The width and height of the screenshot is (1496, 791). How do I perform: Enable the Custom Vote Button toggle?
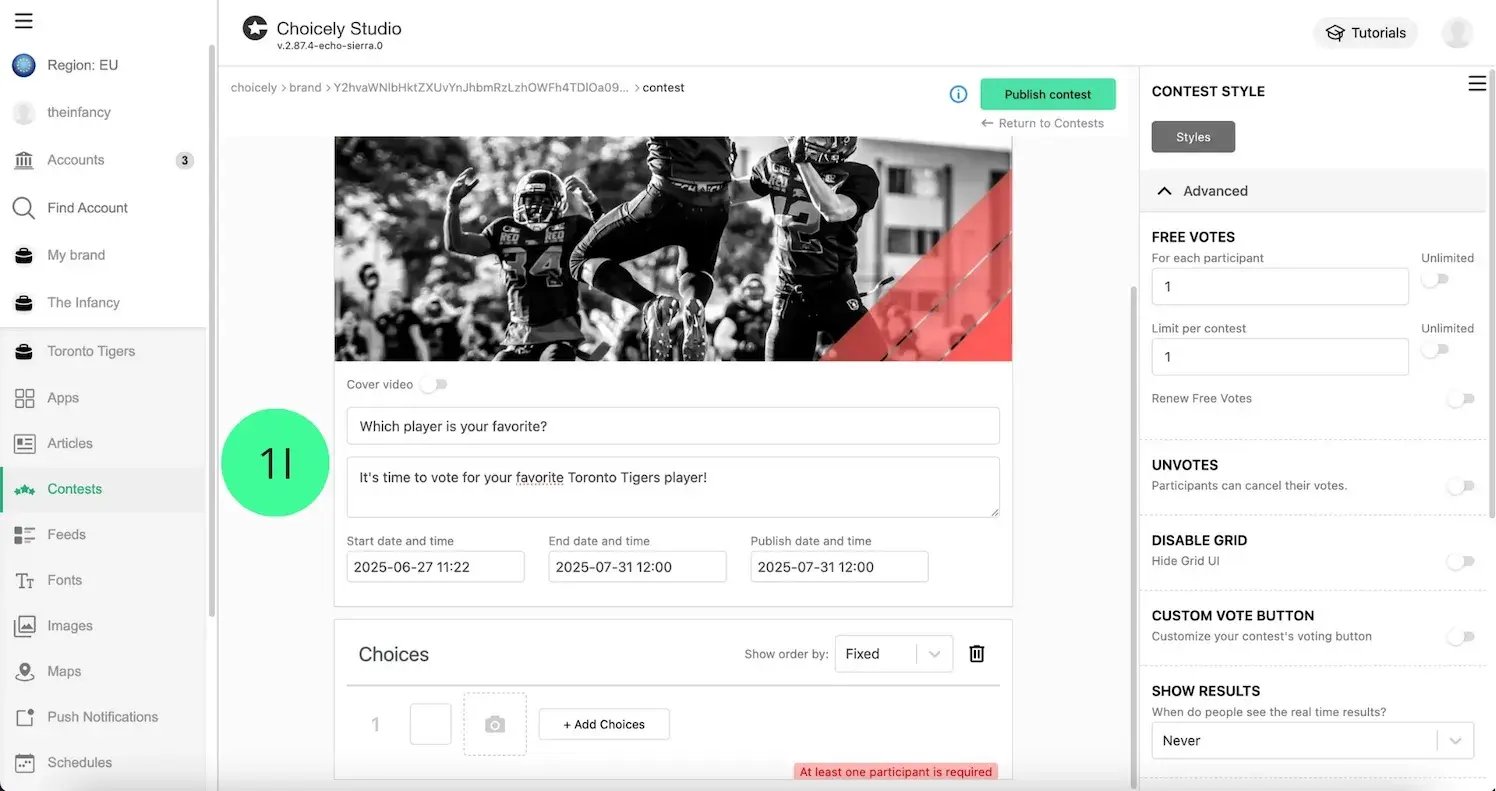click(x=1461, y=637)
